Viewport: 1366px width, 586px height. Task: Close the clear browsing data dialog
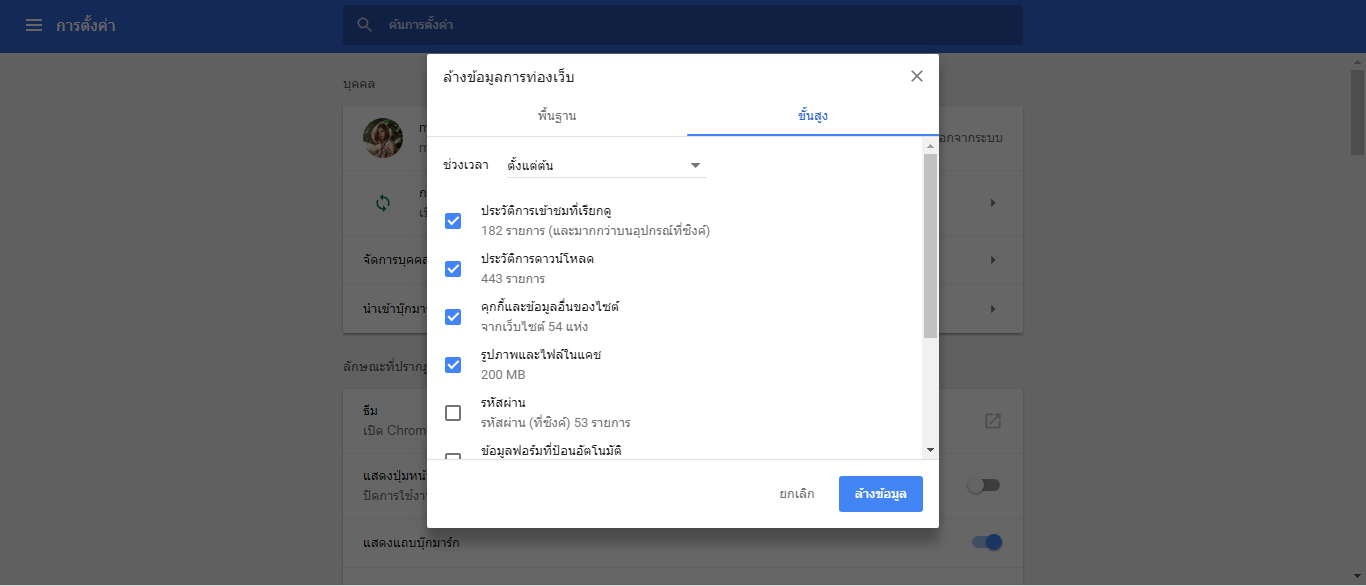click(916, 76)
